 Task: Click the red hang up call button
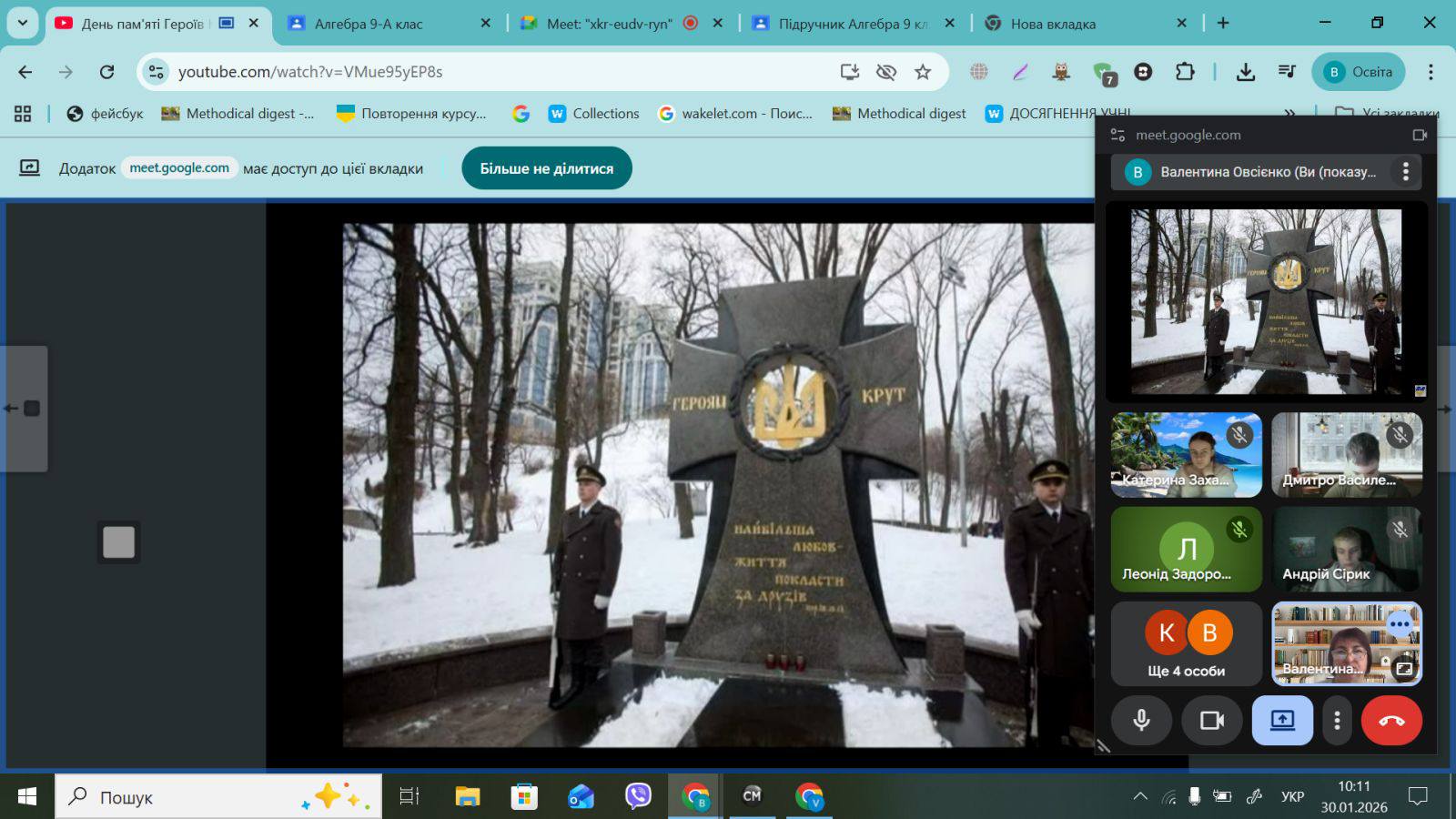[1390, 721]
